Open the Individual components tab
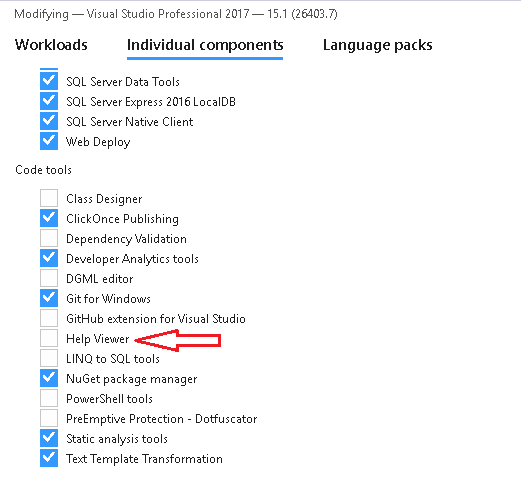The image size is (521, 481). pyautogui.click(x=205, y=45)
